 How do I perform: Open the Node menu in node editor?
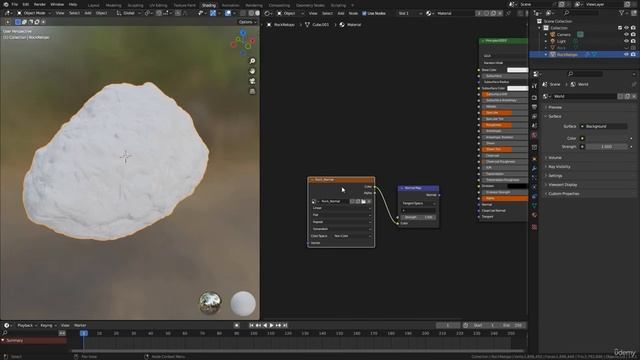point(353,13)
